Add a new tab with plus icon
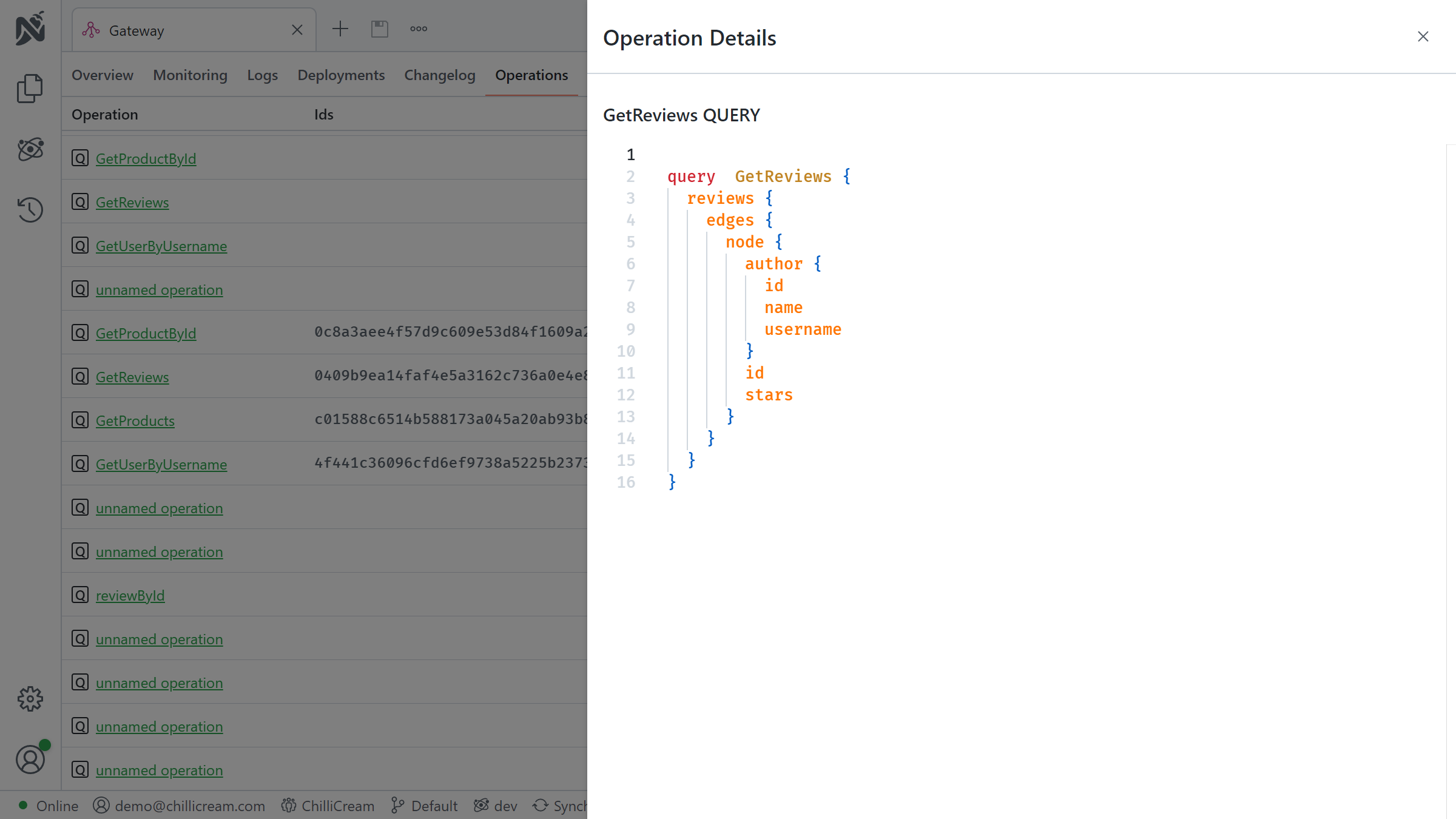Screen dimensions: 1456x819 (x=340, y=29)
